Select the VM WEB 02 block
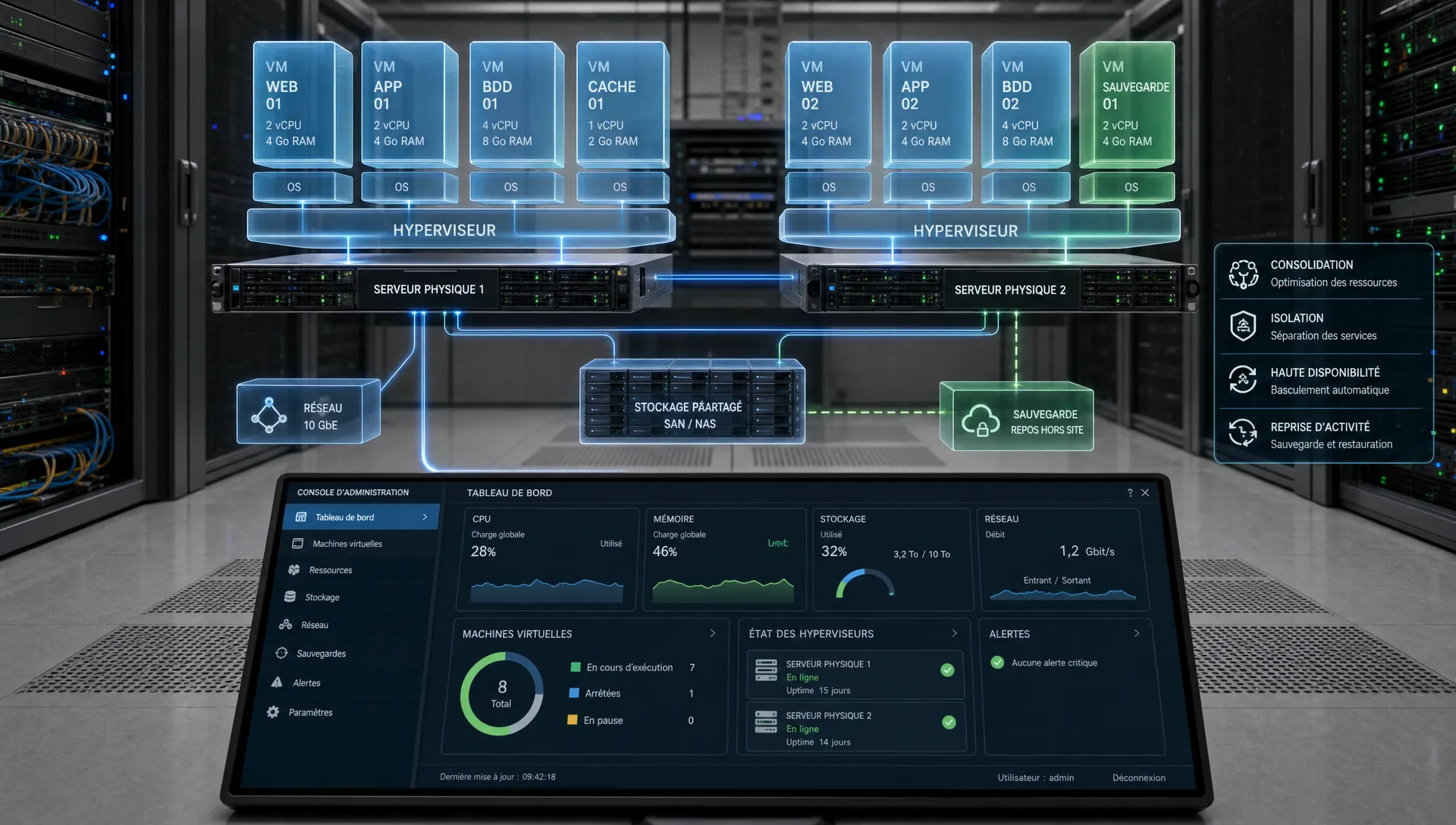Viewport: 1456px width, 825px height. coord(828,105)
